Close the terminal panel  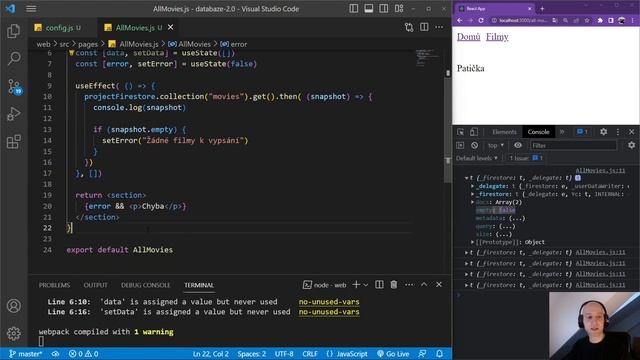439,284
